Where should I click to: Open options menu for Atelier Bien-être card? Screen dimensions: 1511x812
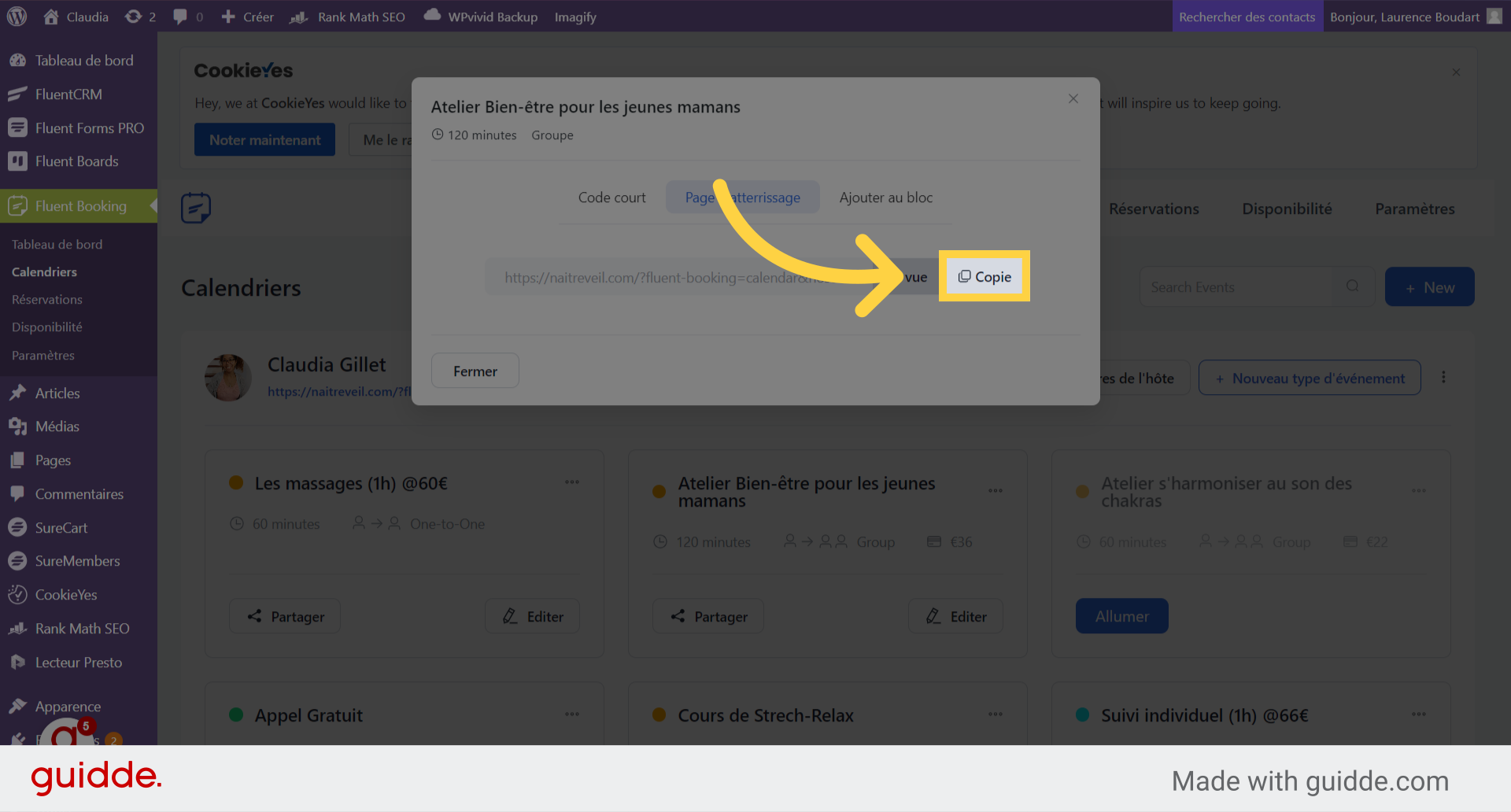coord(996,491)
